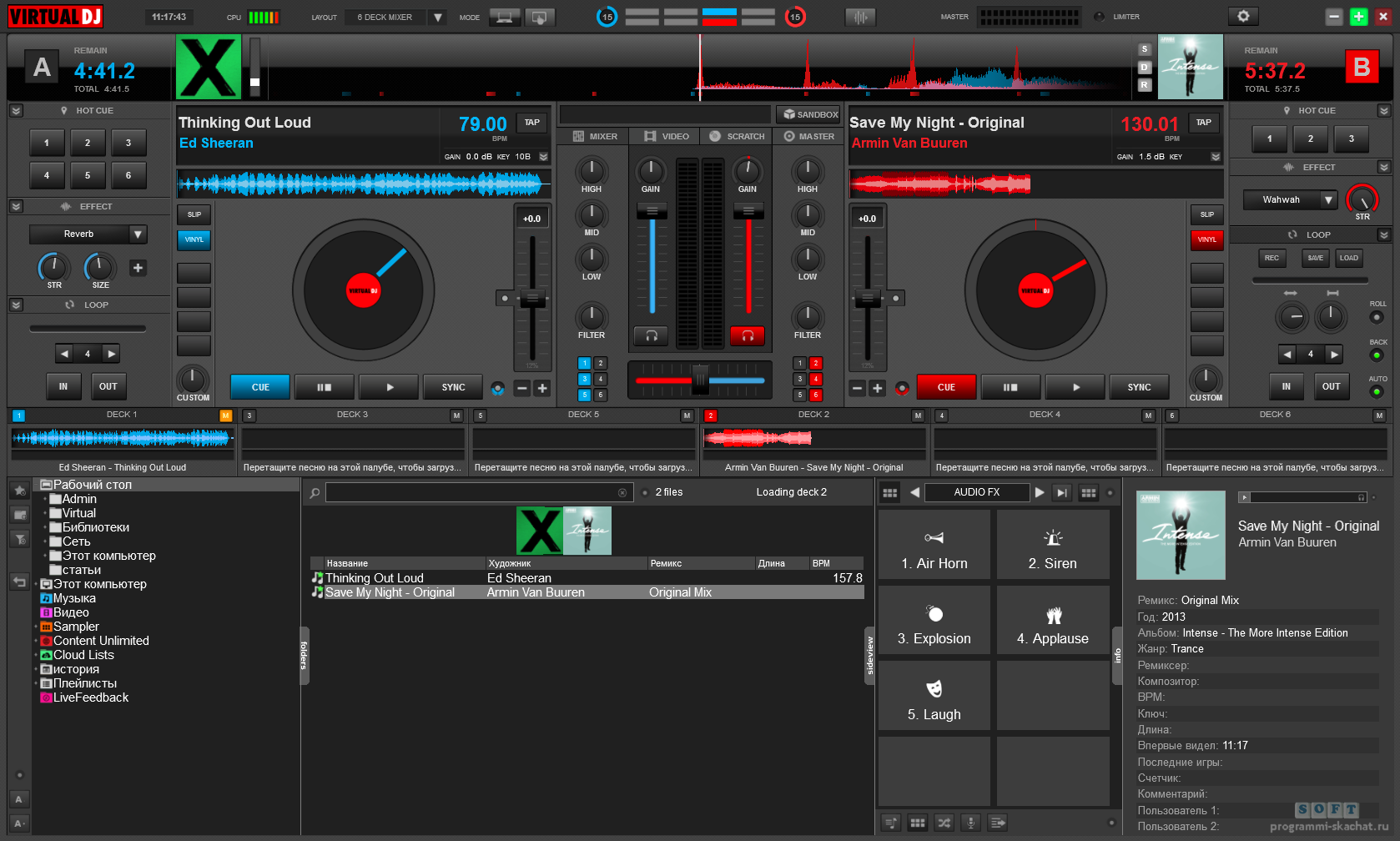
Task: Open the settings gear in top bar
Action: coord(1243,17)
